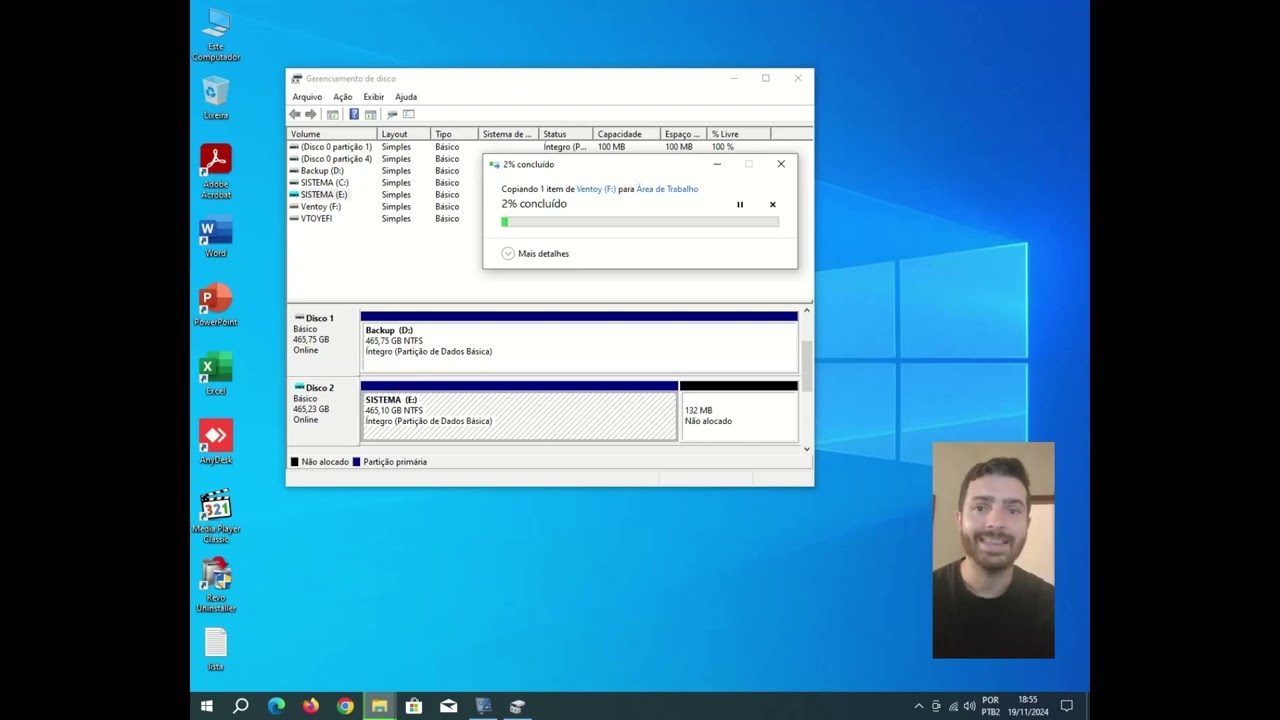This screenshot has width=1280, height=720.
Task: Click the disk connect icon in the toolbar
Action: [392, 115]
